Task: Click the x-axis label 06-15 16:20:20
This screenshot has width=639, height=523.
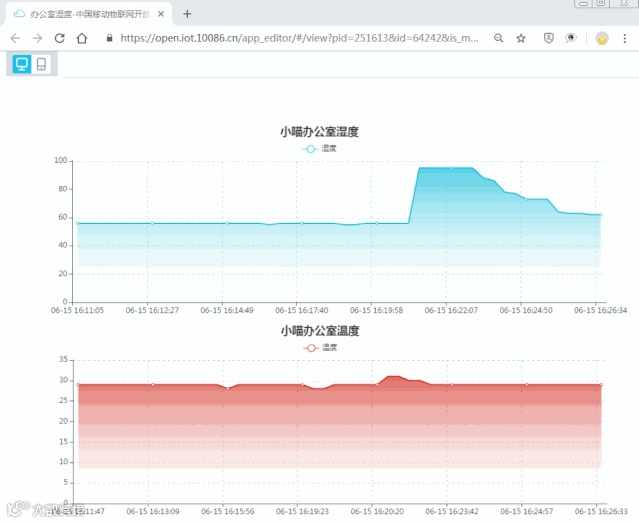Action: pyautogui.click(x=377, y=511)
